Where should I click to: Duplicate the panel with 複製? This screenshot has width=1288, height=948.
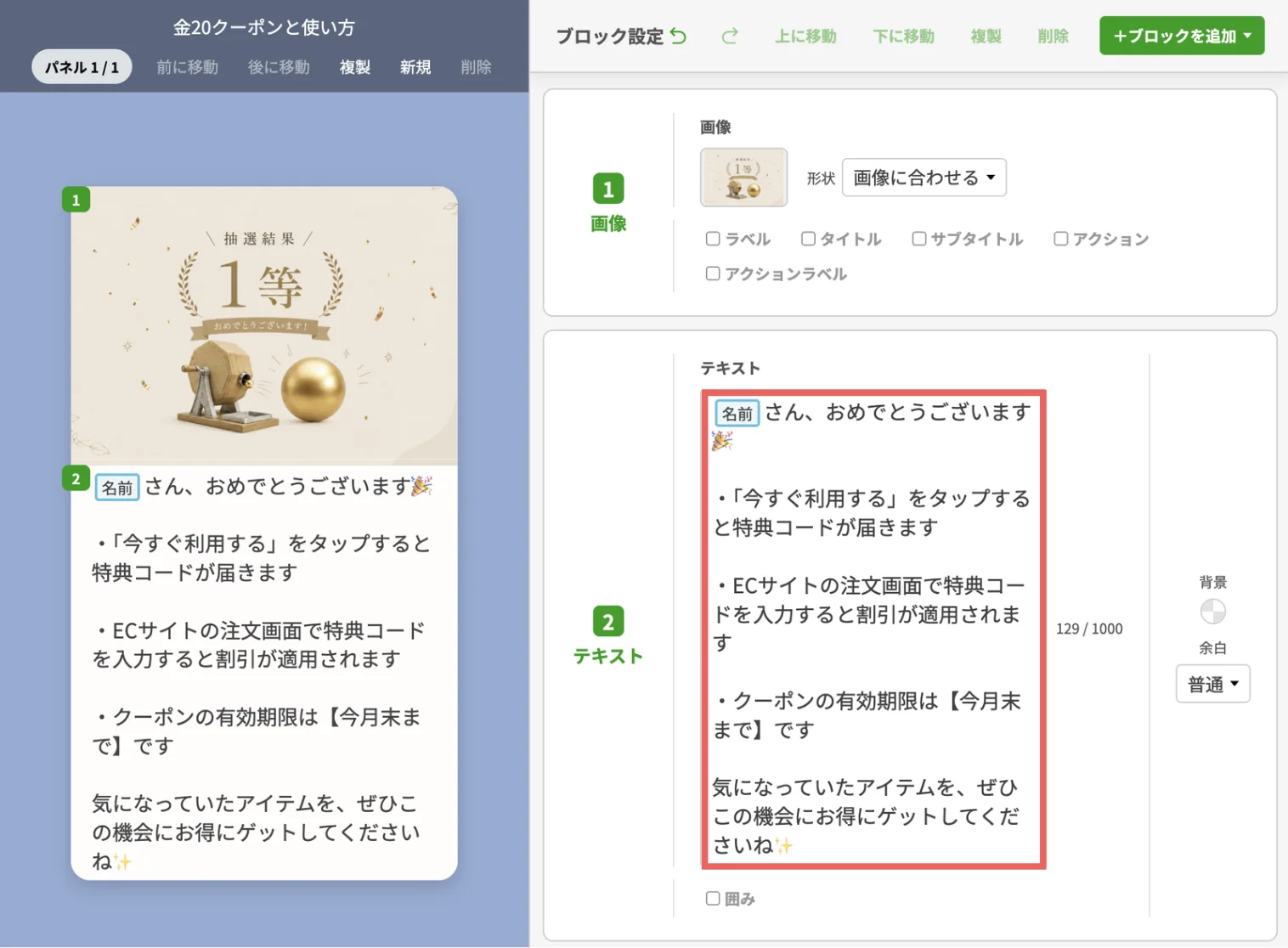click(354, 67)
